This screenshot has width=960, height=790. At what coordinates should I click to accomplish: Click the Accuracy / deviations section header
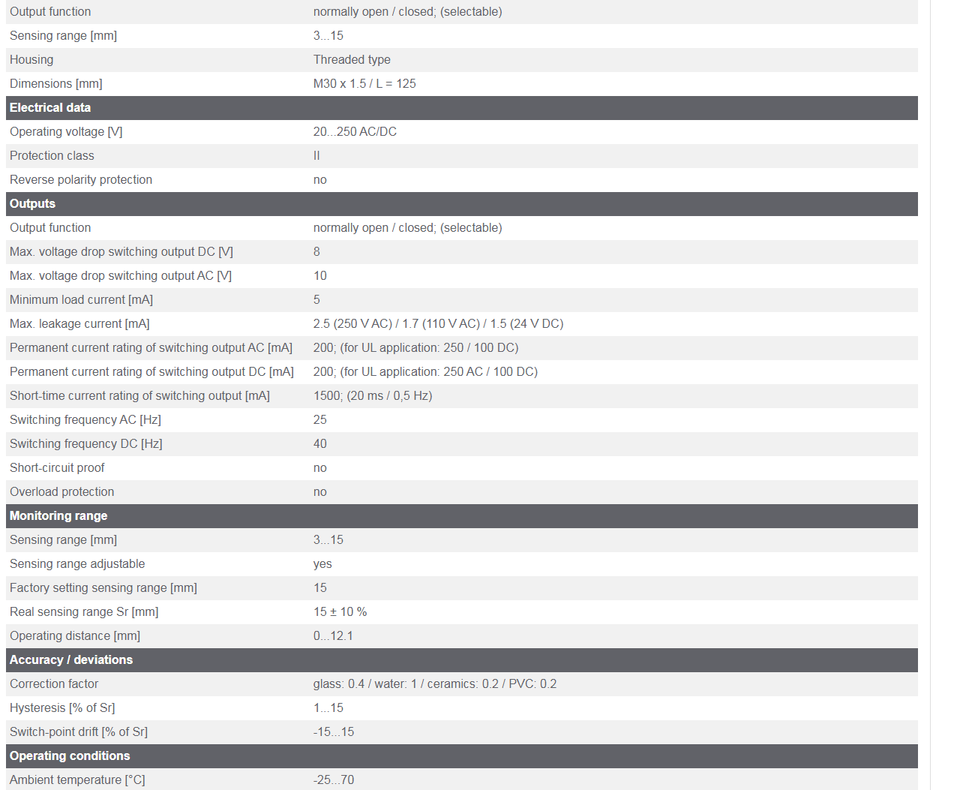(71, 660)
